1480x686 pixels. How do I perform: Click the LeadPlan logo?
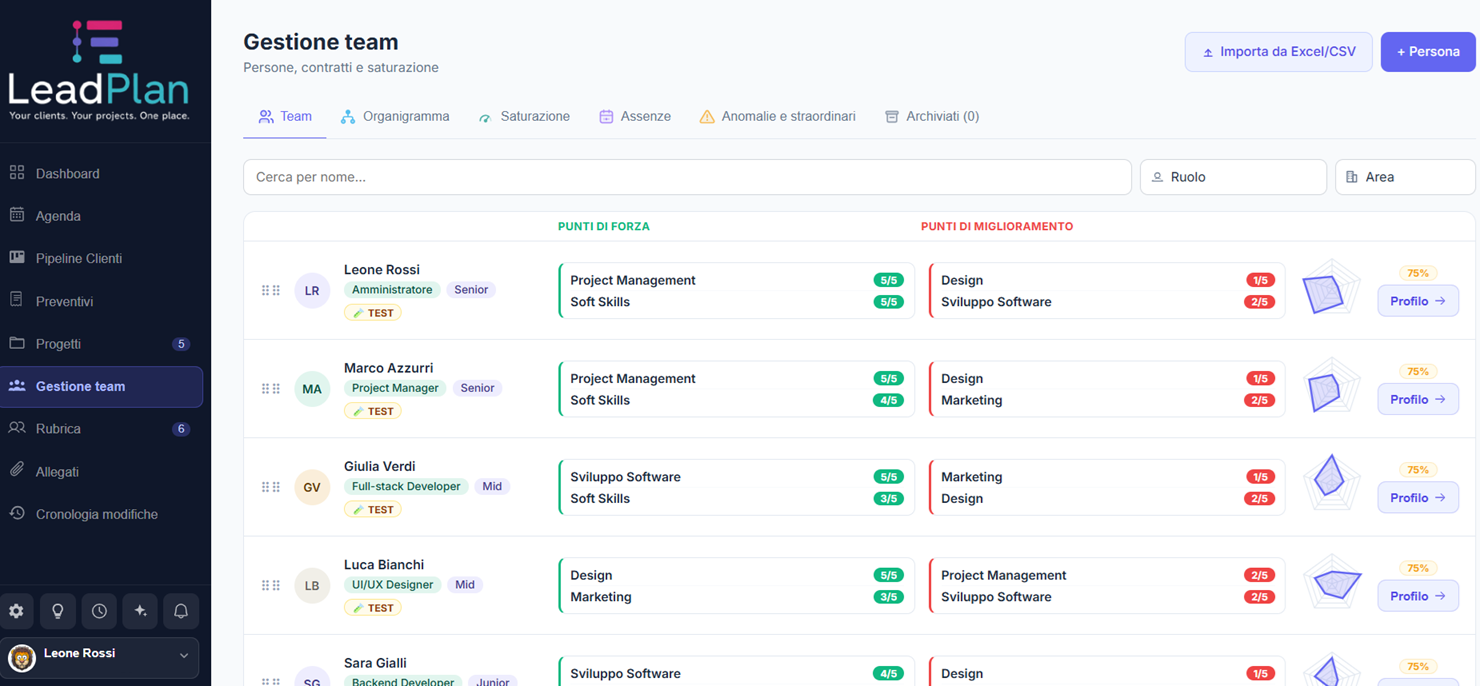[98, 70]
